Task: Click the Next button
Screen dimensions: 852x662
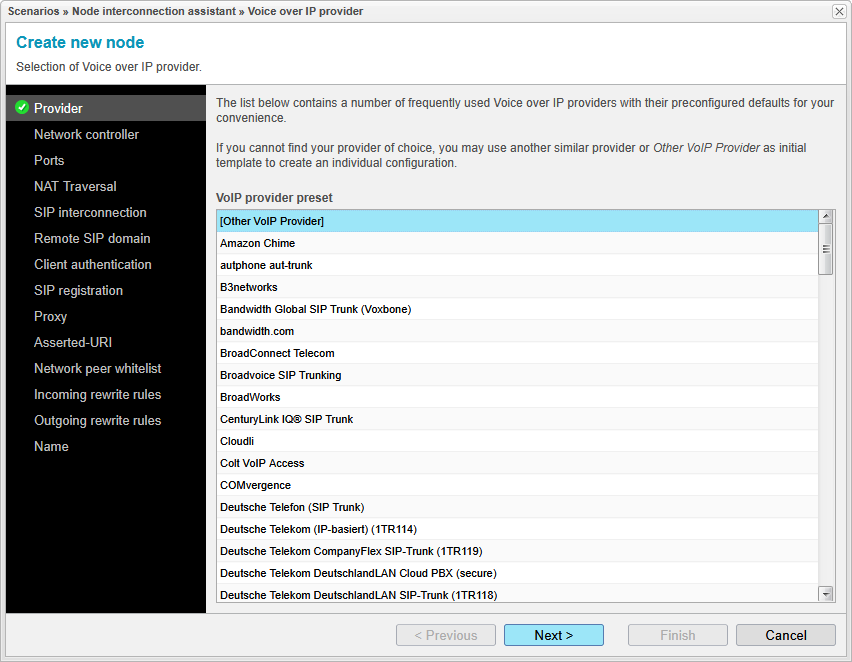Action: [x=553, y=635]
